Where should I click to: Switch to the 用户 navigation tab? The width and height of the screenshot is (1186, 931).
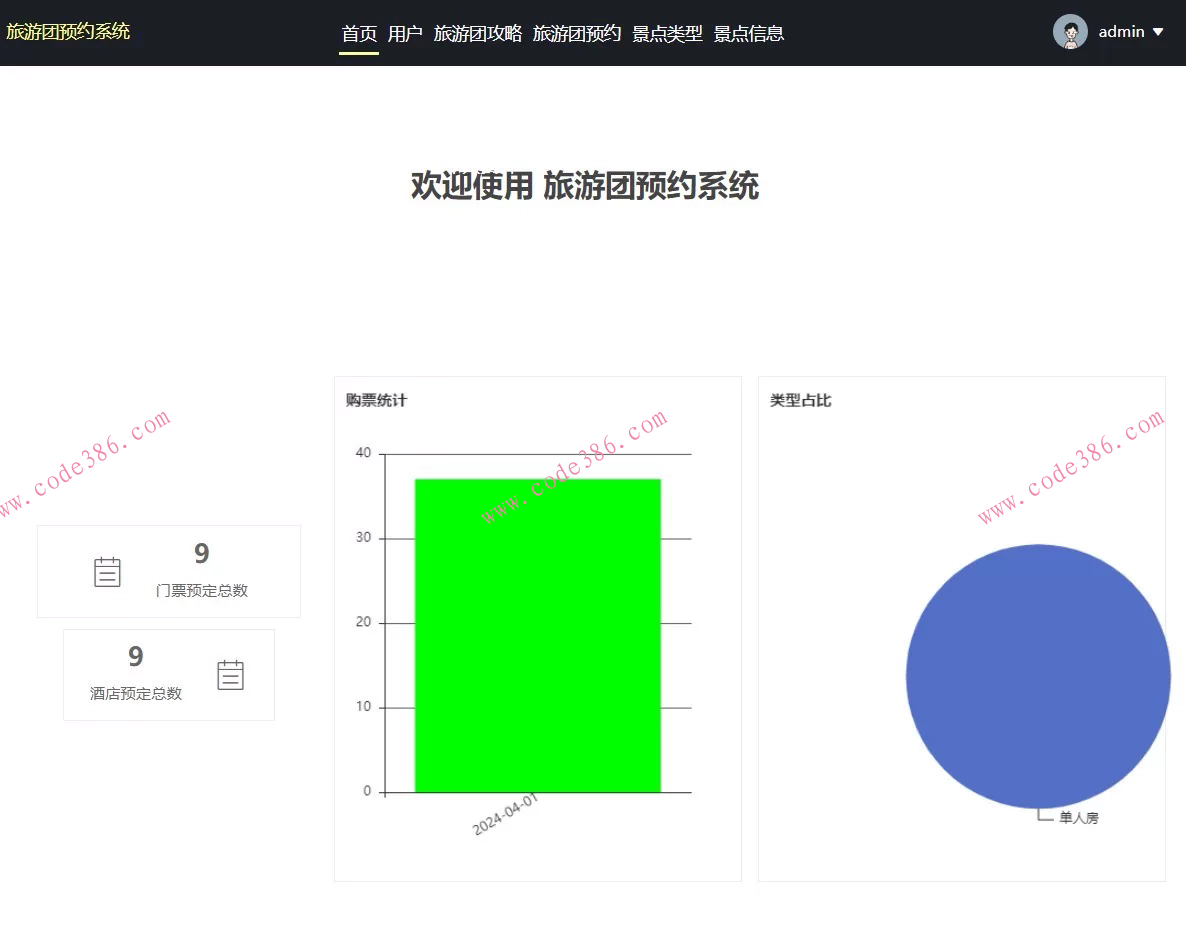point(406,32)
